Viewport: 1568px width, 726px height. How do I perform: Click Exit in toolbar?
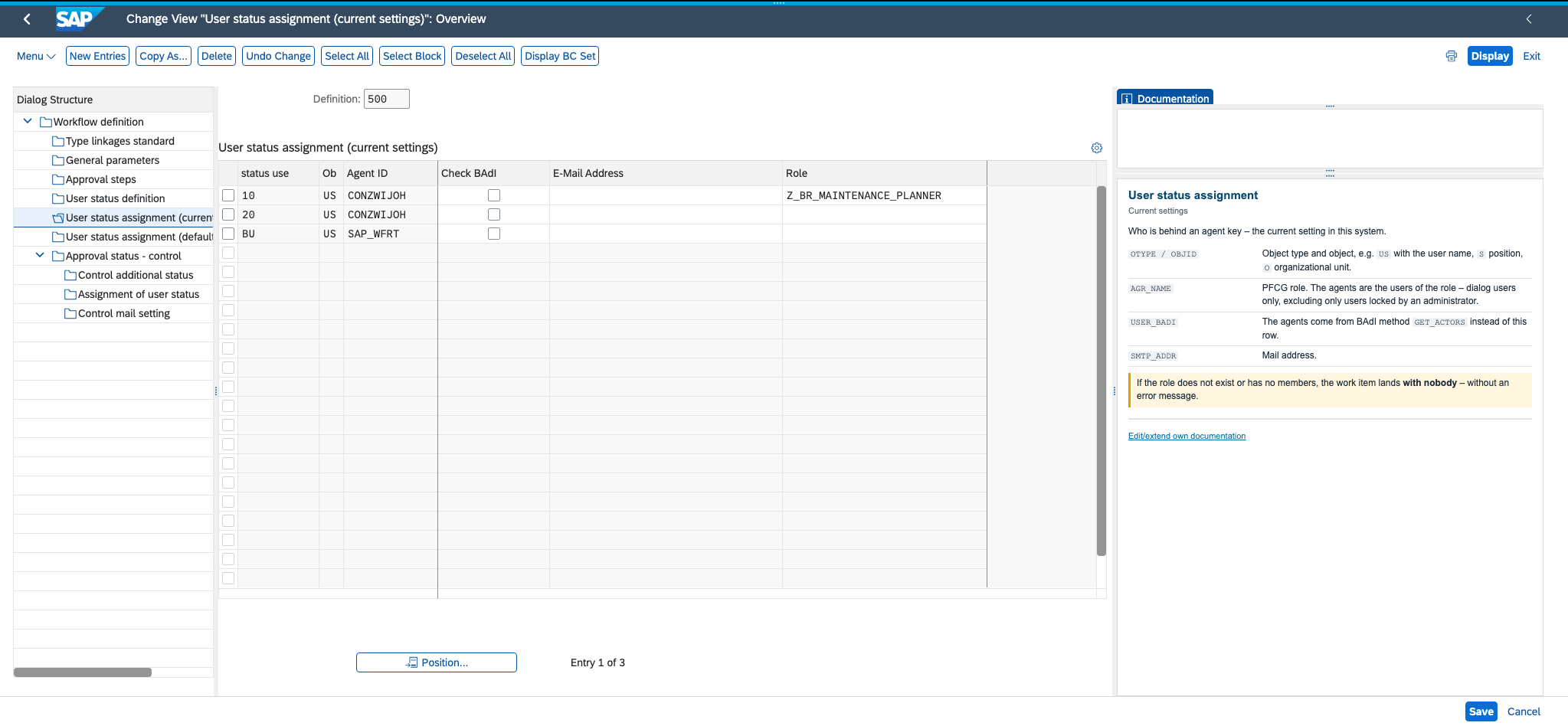[1531, 56]
